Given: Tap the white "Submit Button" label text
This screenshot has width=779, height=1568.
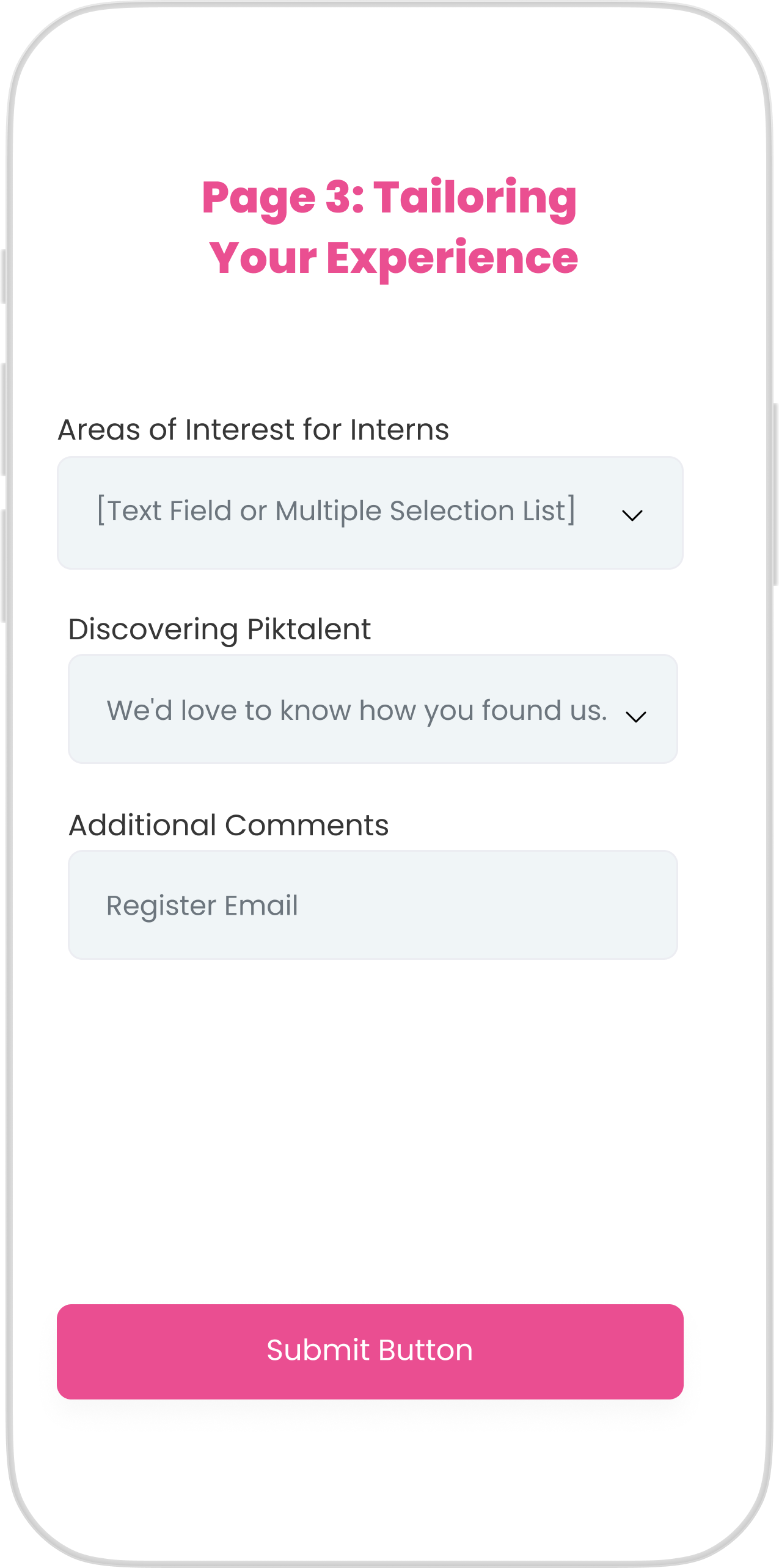Looking at the screenshot, I should [x=370, y=1350].
